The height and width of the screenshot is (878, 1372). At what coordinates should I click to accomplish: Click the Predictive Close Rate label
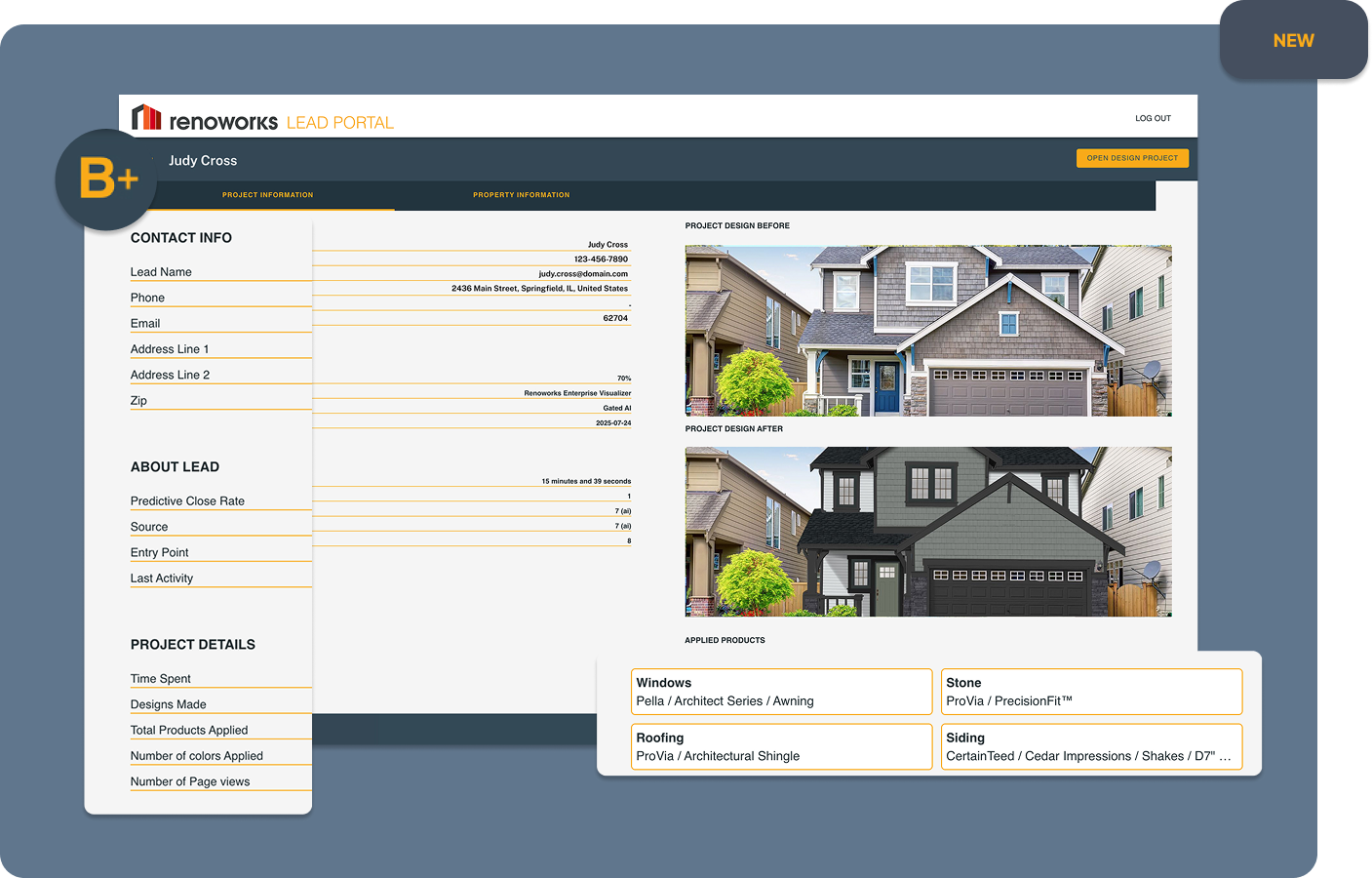coord(187,501)
